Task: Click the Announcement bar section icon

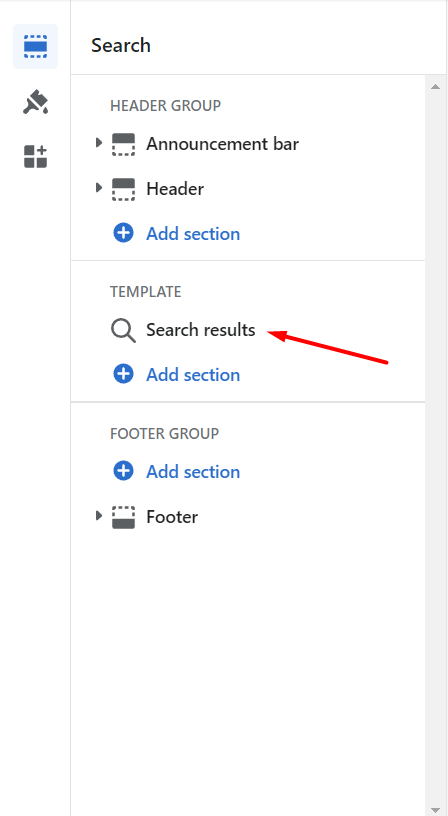Action: point(123,144)
